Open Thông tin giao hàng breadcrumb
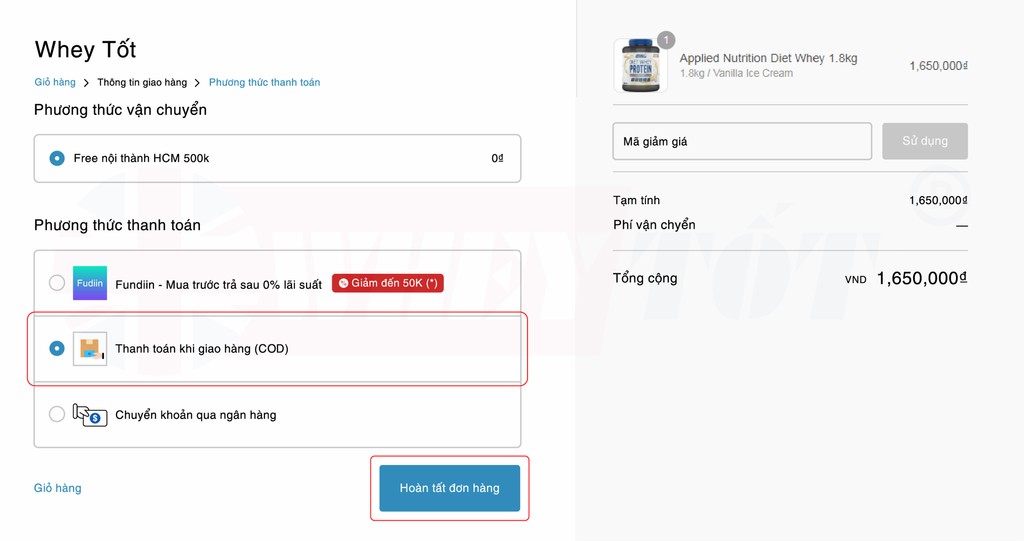 [x=142, y=82]
